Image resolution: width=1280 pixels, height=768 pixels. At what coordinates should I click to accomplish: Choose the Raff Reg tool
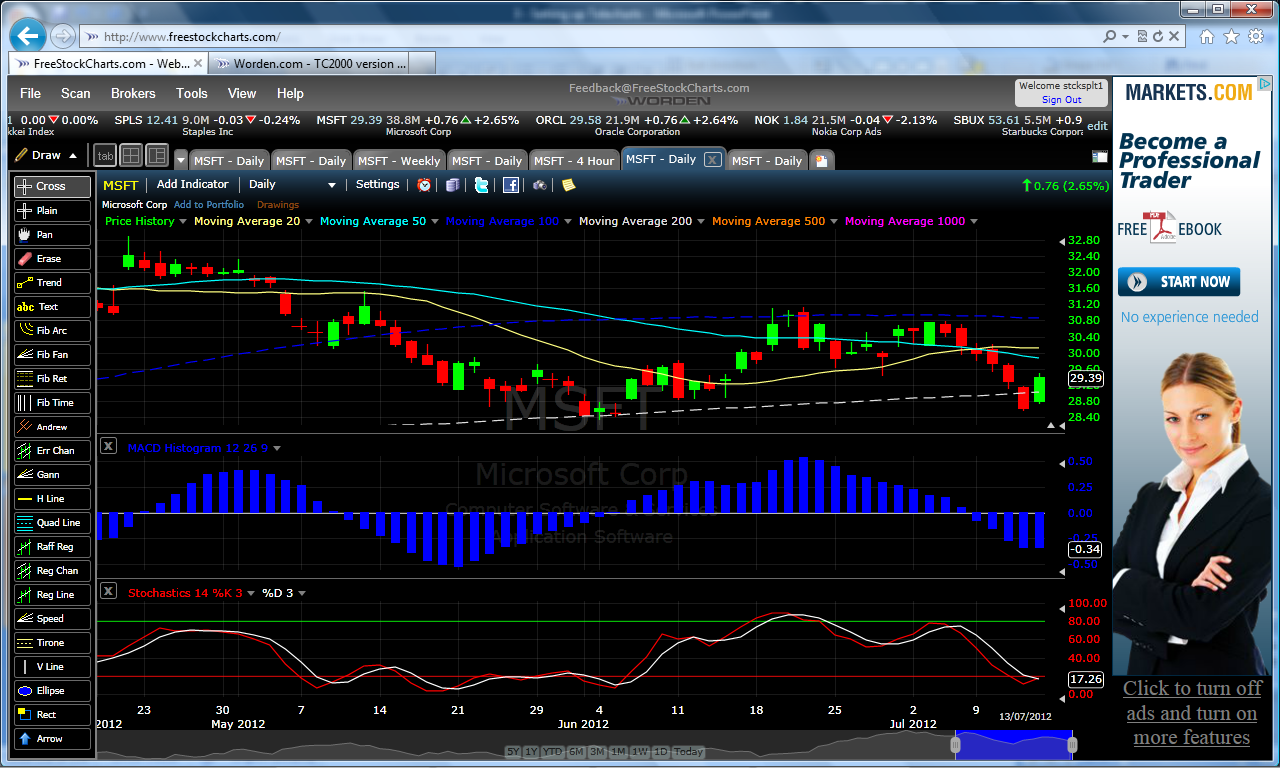pyautogui.click(x=52, y=546)
